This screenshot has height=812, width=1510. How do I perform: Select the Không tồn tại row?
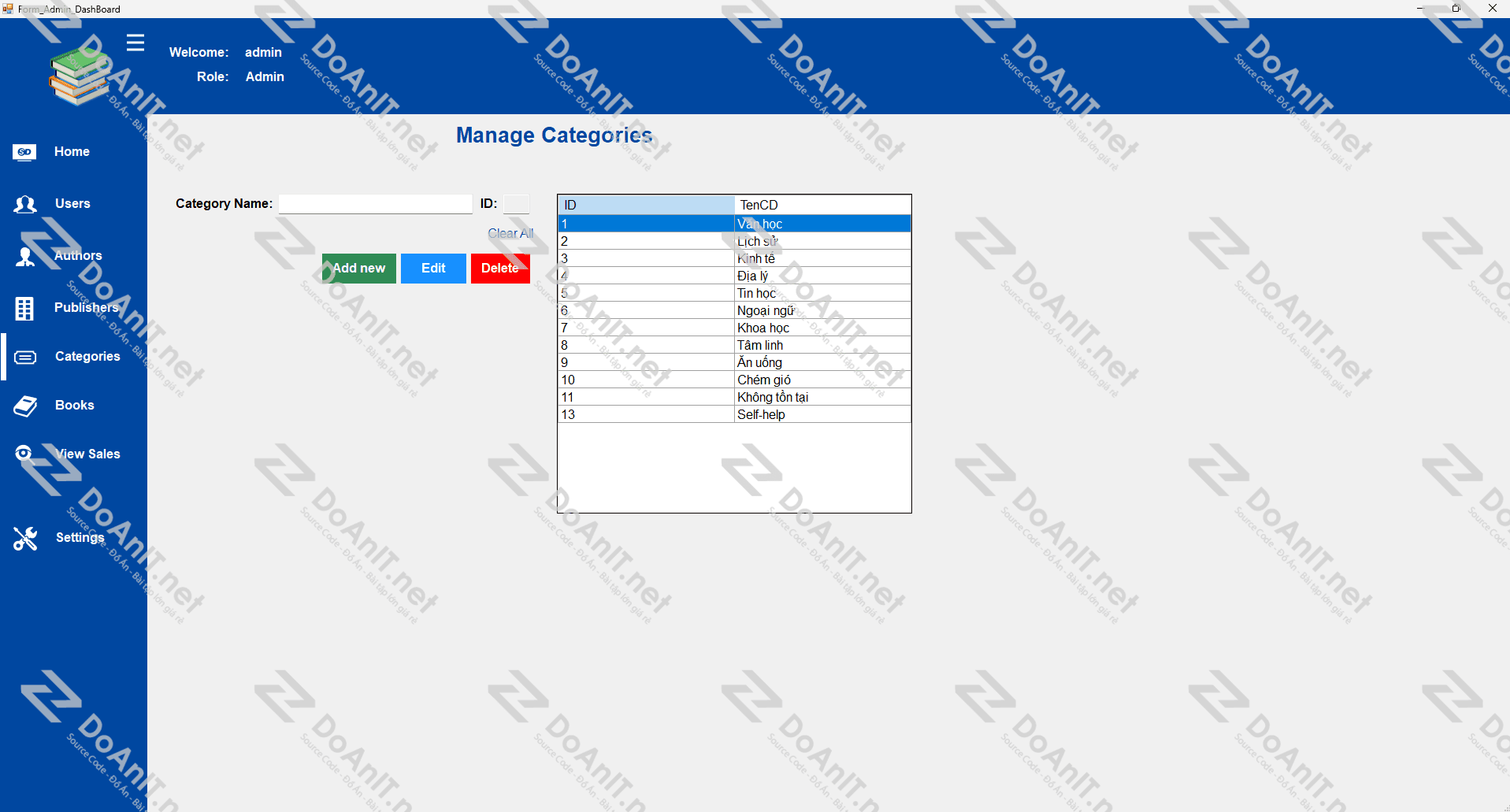734,397
